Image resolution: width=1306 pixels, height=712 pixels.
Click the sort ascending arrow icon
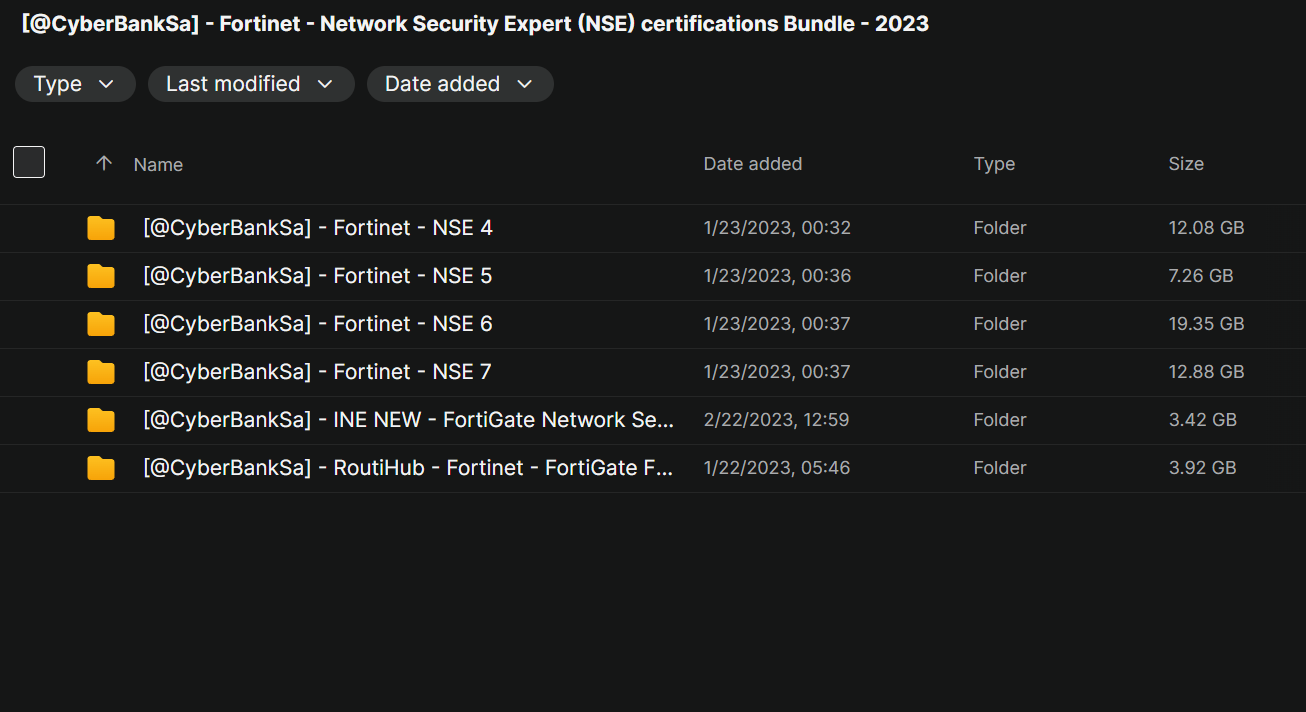(x=104, y=163)
